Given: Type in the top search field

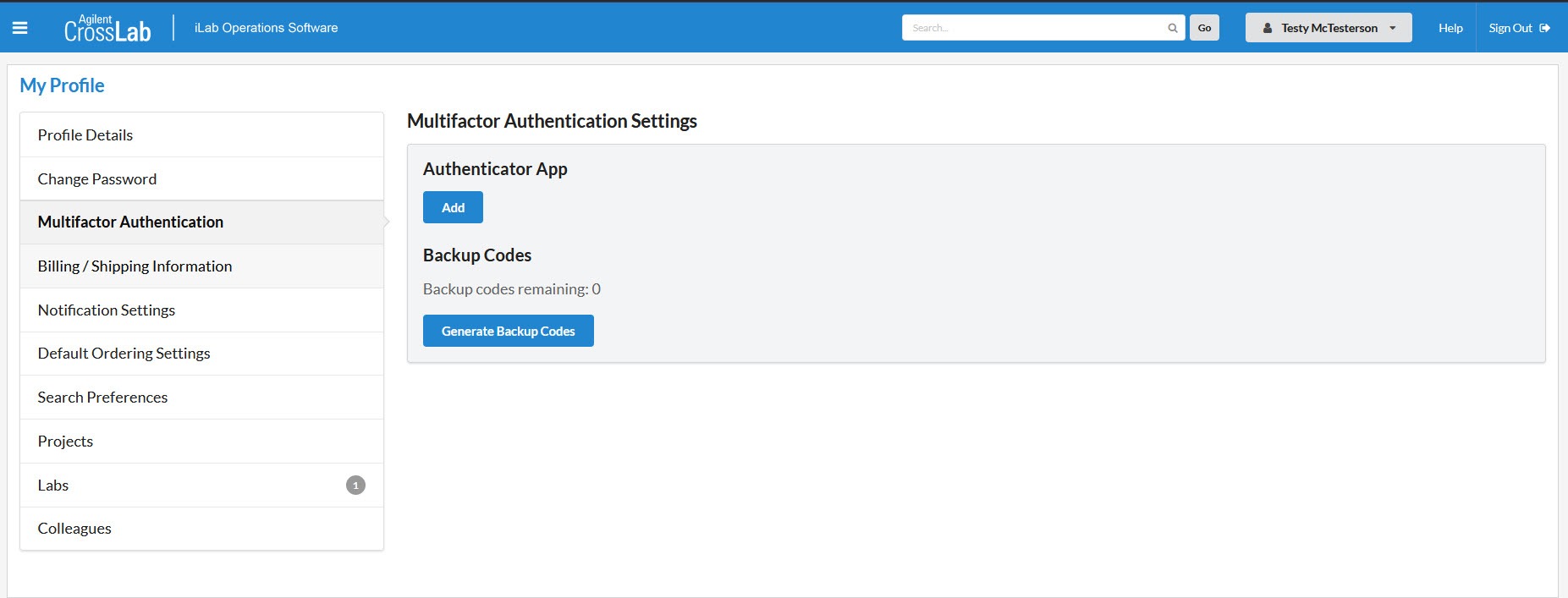Looking at the screenshot, I should coord(1034,28).
